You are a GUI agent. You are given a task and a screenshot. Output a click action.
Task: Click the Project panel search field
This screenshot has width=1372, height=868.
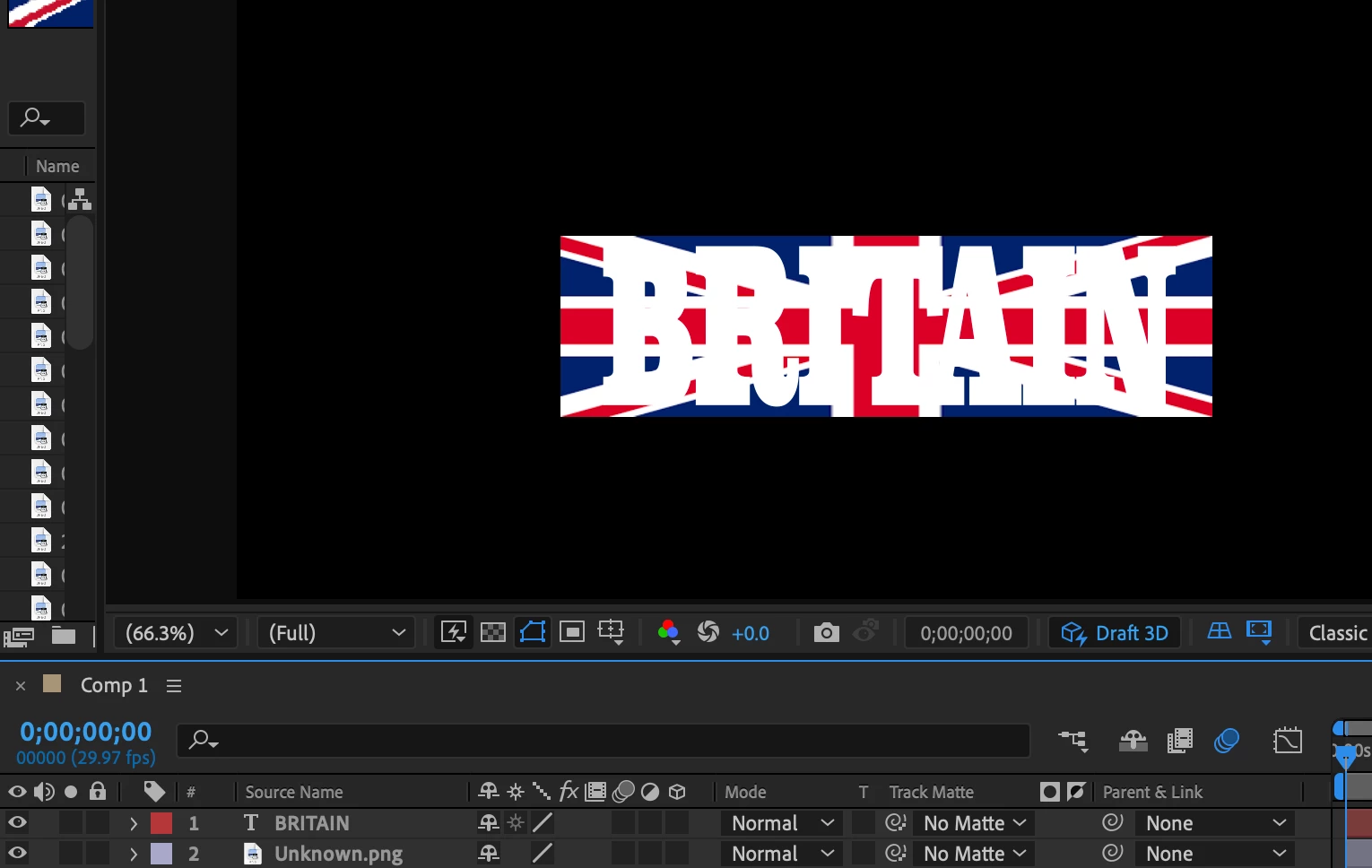(x=47, y=117)
